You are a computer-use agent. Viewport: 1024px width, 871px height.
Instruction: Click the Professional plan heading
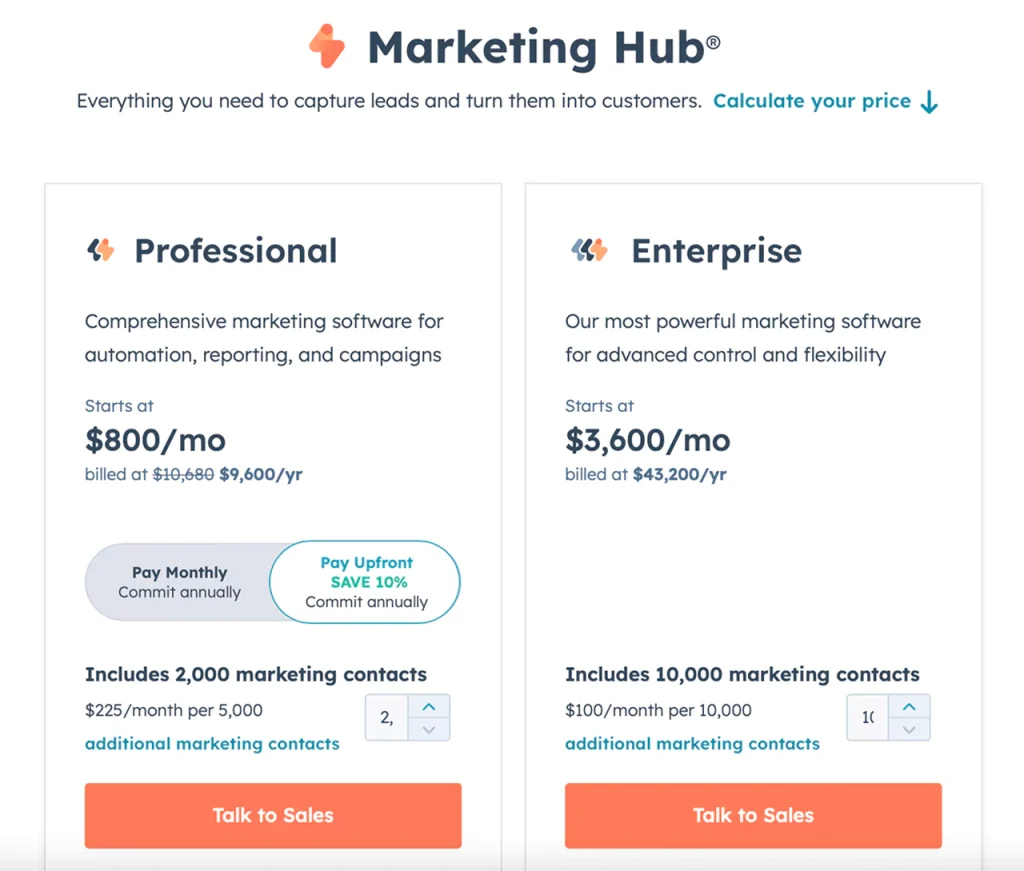[236, 251]
